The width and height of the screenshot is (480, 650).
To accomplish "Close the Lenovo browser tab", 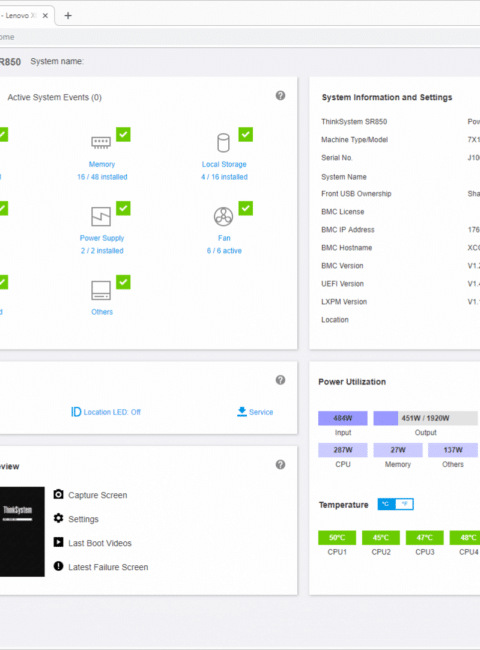I will point(45,16).
